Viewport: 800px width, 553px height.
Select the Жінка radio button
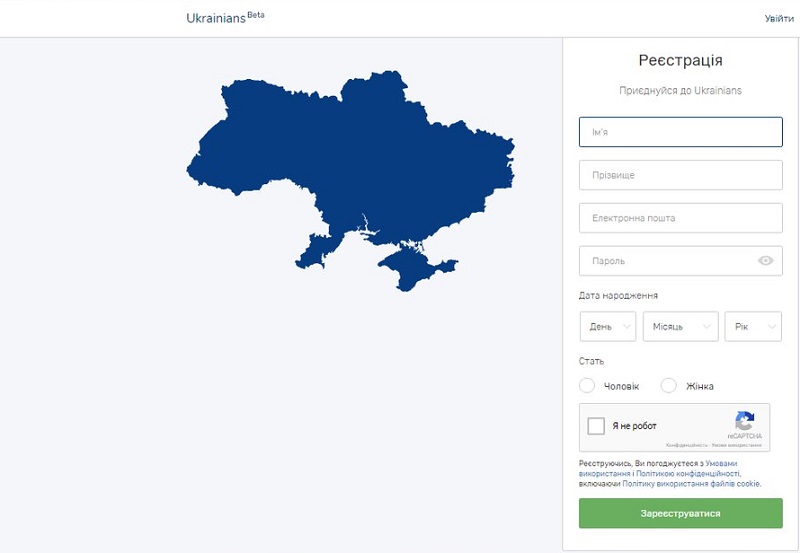(668, 386)
